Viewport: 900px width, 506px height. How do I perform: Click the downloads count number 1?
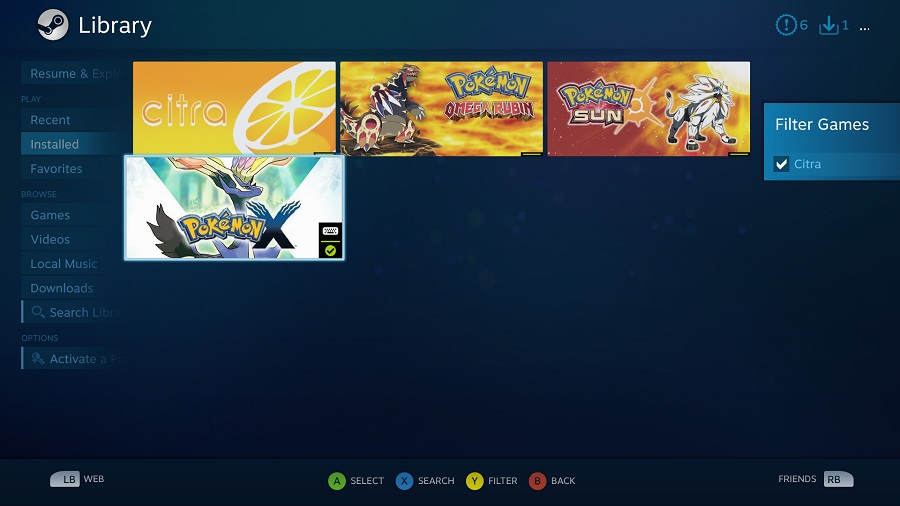845,25
